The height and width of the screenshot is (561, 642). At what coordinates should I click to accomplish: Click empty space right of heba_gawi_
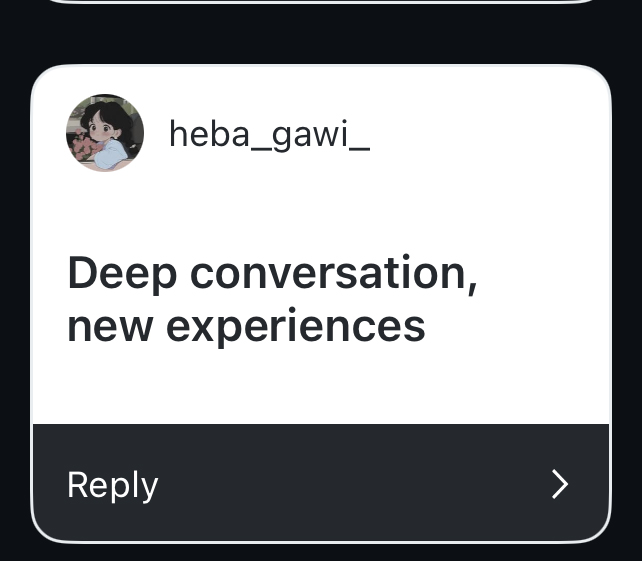point(480,133)
